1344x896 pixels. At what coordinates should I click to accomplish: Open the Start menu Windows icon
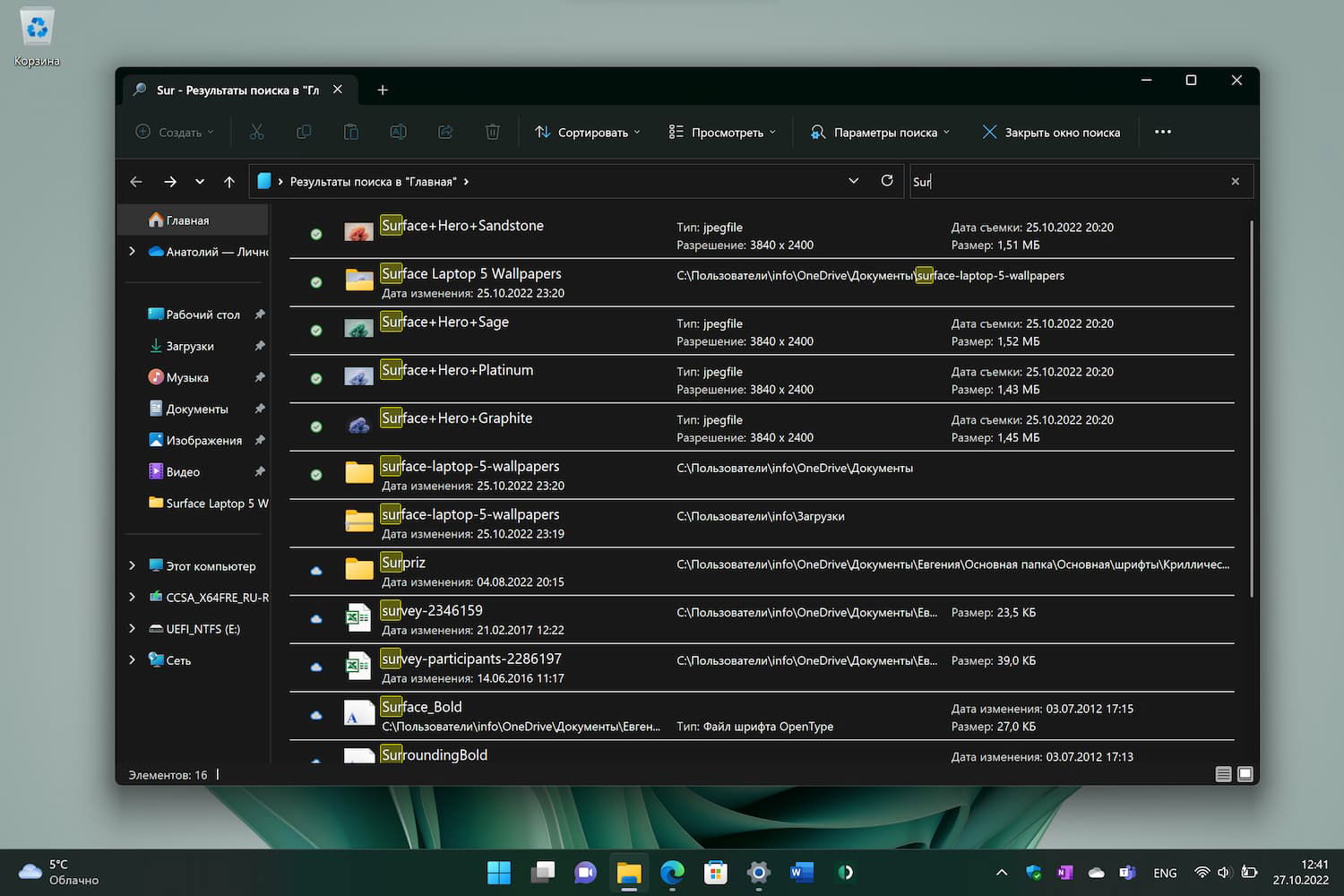point(498,872)
